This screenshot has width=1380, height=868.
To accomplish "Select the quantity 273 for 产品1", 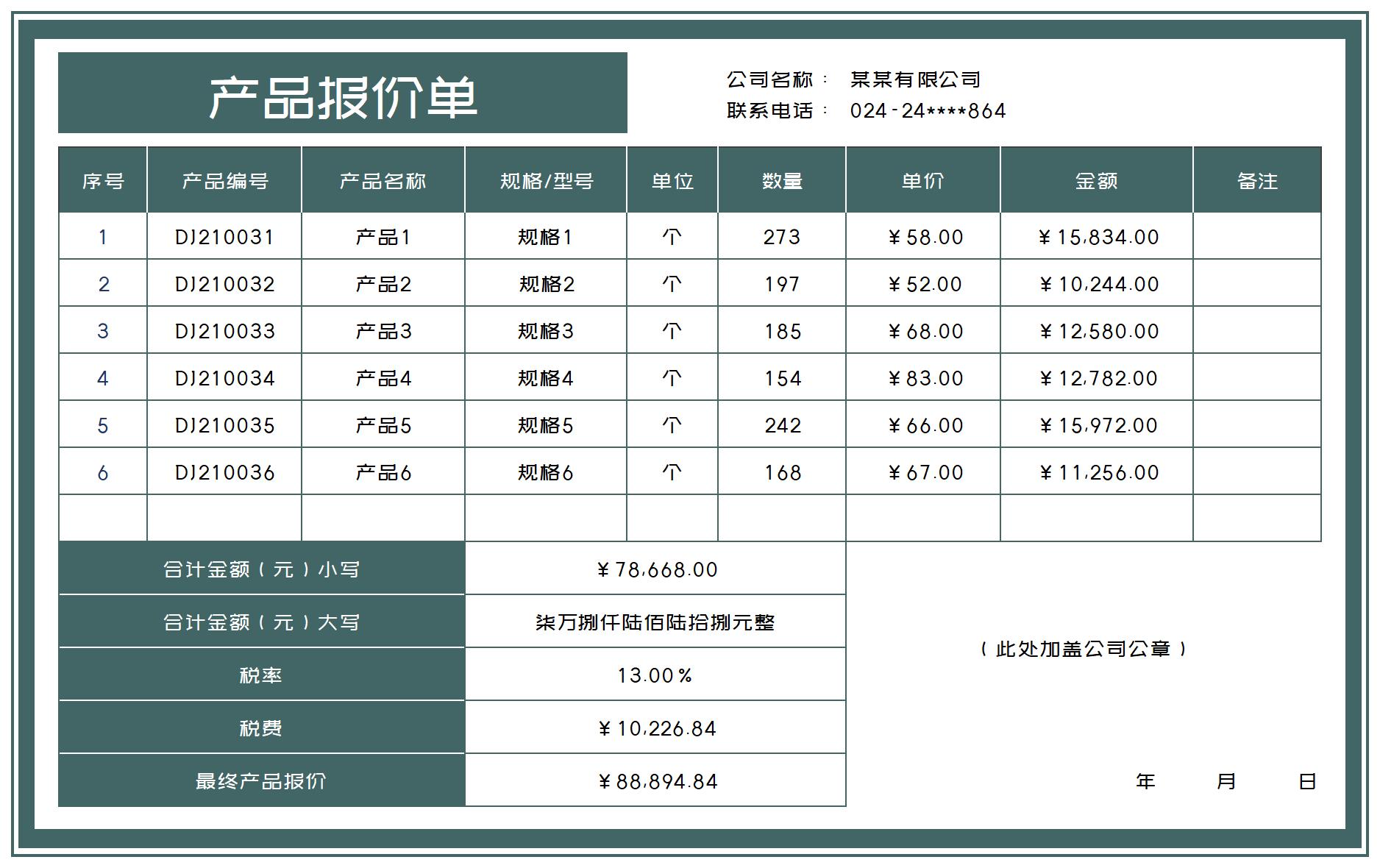I will click(782, 237).
